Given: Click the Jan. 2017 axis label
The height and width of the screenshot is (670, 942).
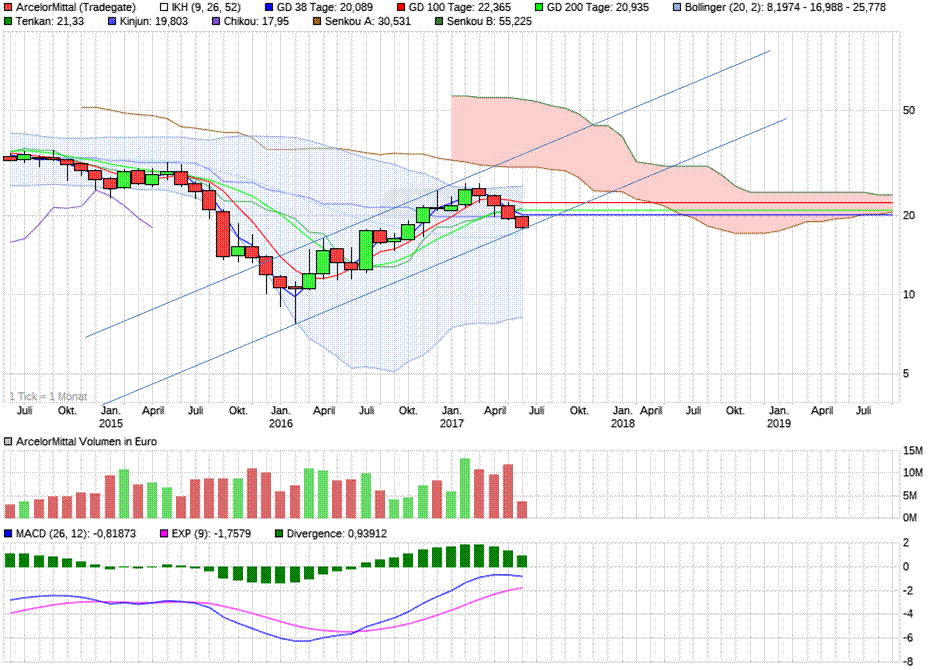Looking at the screenshot, I should [453, 415].
